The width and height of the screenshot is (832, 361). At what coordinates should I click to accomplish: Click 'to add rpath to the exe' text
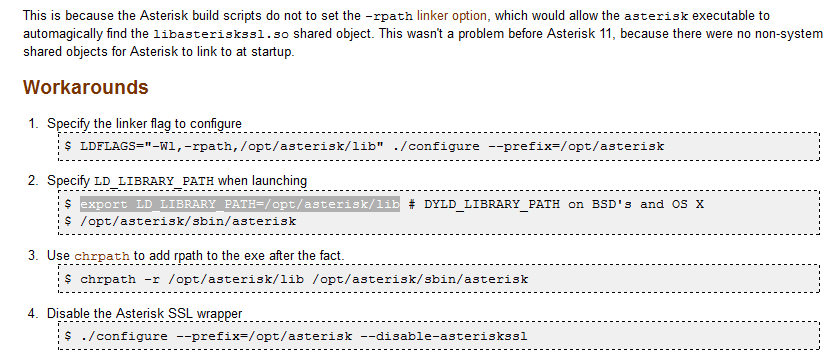[200, 256]
